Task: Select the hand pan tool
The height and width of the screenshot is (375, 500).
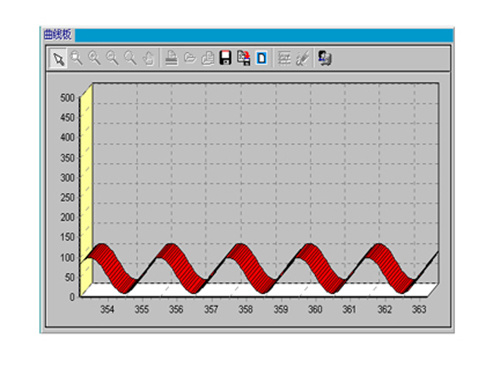Action: 148,59
